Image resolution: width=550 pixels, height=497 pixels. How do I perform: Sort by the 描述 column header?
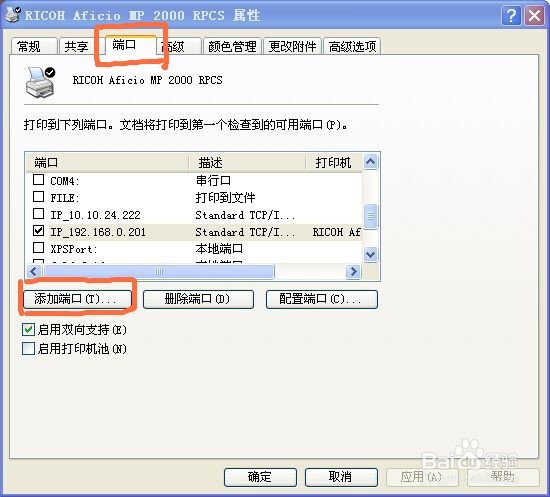pyautogui.click(x=247, y=162)
